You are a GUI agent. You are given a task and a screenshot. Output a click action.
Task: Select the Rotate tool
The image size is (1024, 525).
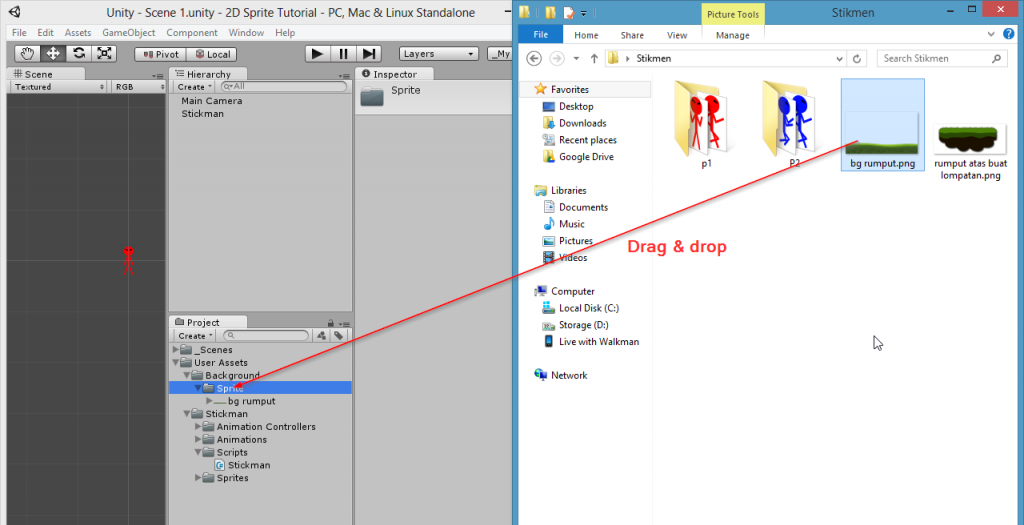pos(79,54)
